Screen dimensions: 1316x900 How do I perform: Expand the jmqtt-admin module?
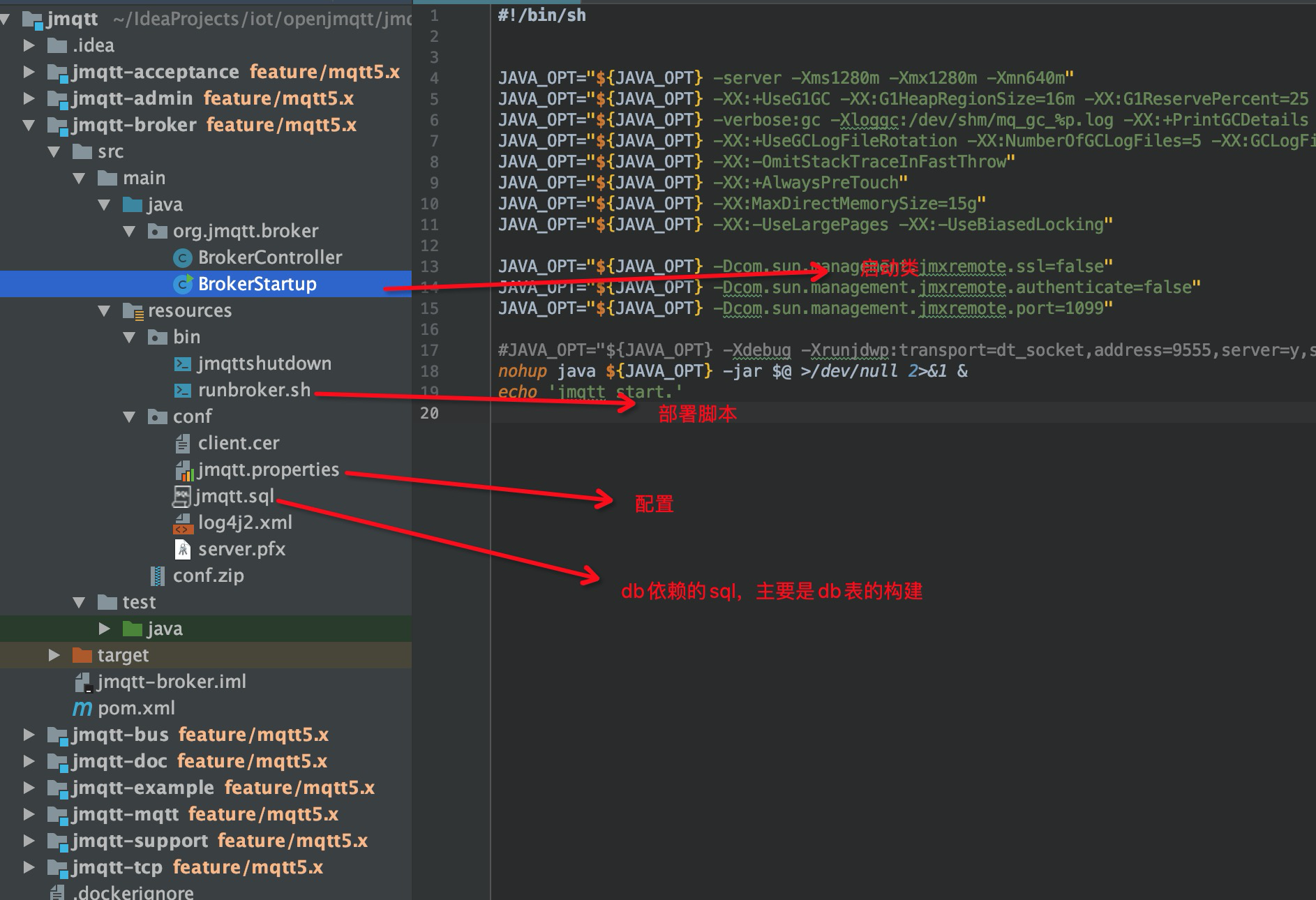[x=29, y=99]
